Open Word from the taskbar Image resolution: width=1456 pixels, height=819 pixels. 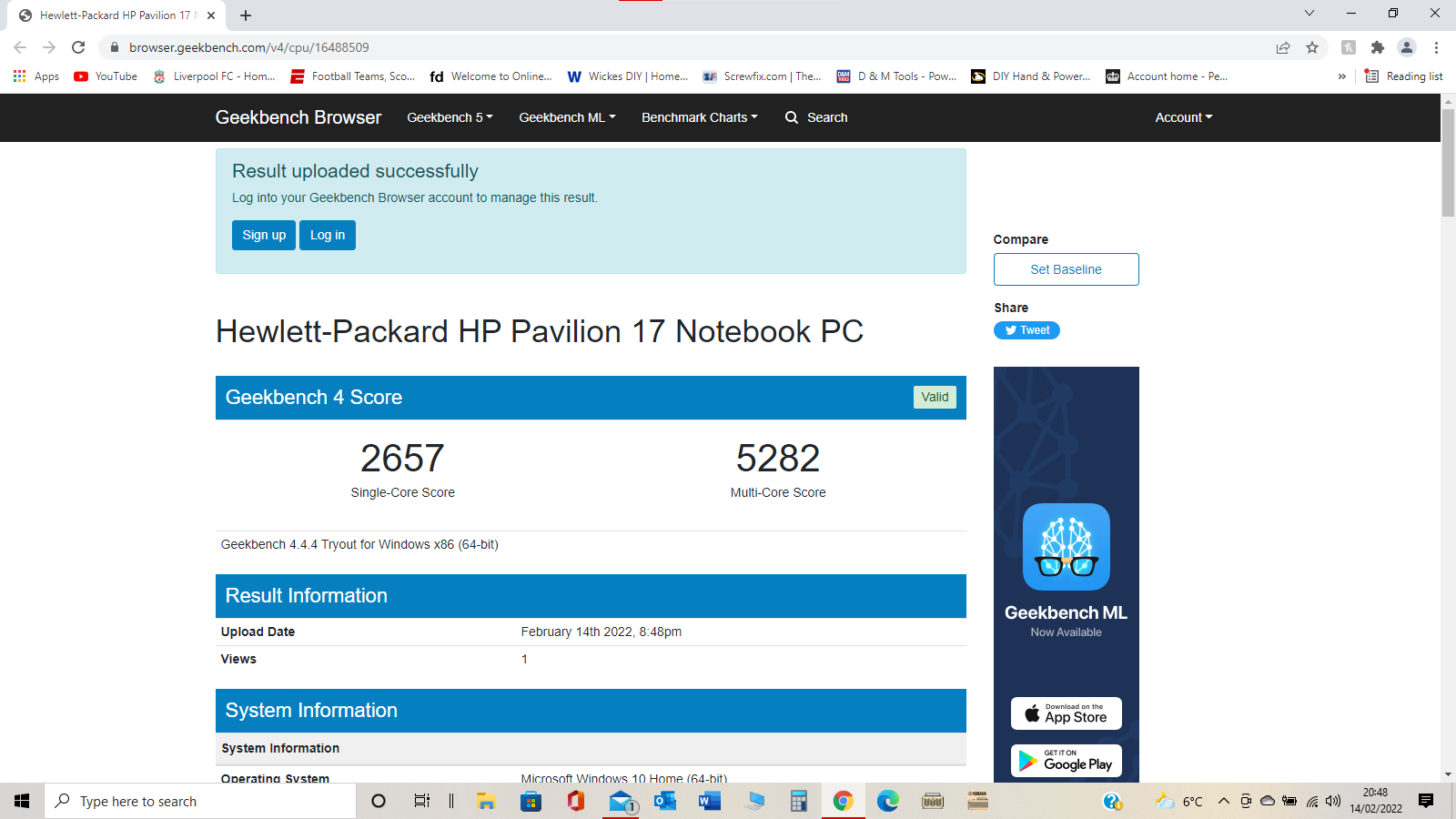click(x=710, y=801)
